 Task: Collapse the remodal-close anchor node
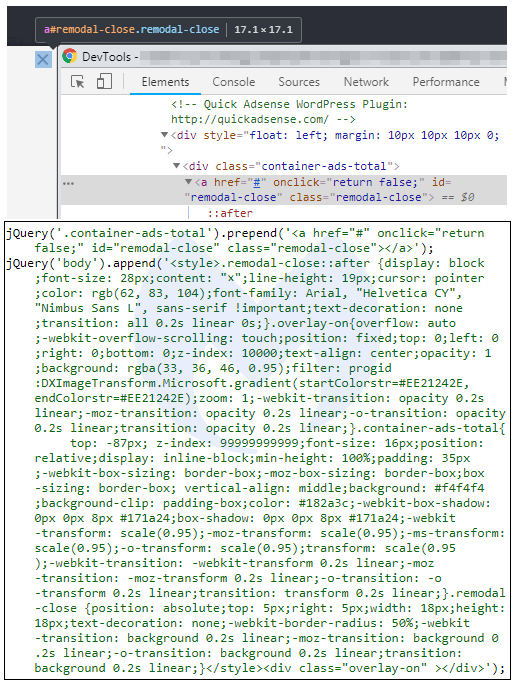tap(188, 181)
